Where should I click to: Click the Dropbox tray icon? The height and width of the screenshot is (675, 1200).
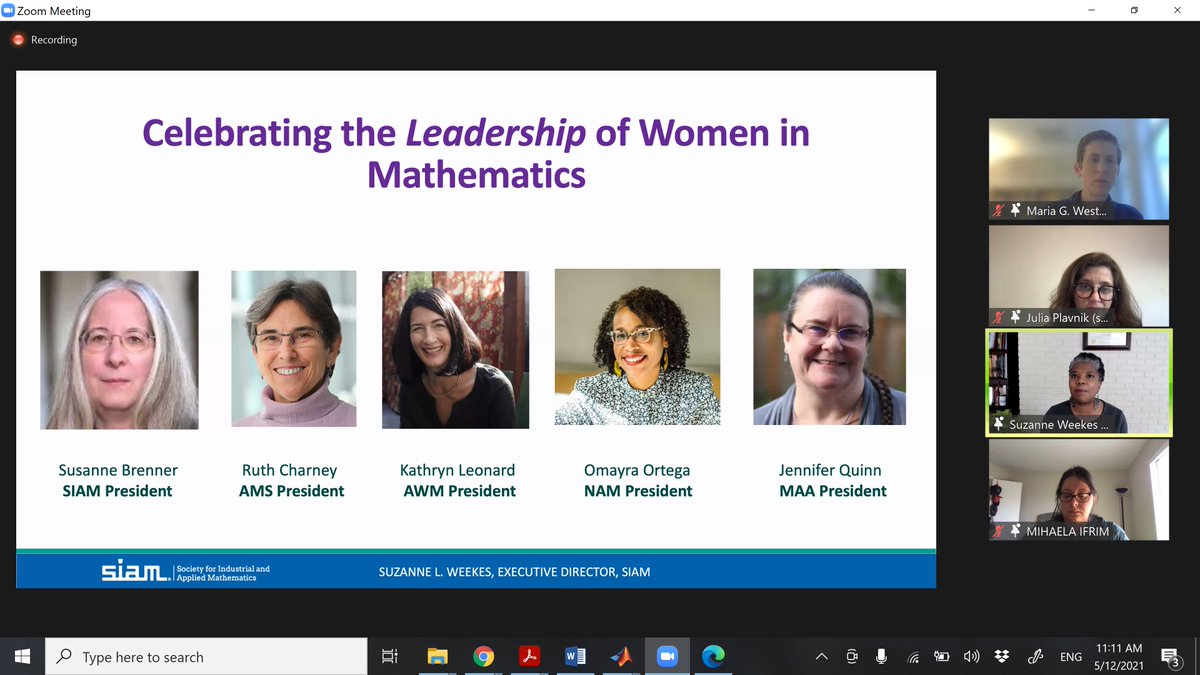pos(1002,657)
